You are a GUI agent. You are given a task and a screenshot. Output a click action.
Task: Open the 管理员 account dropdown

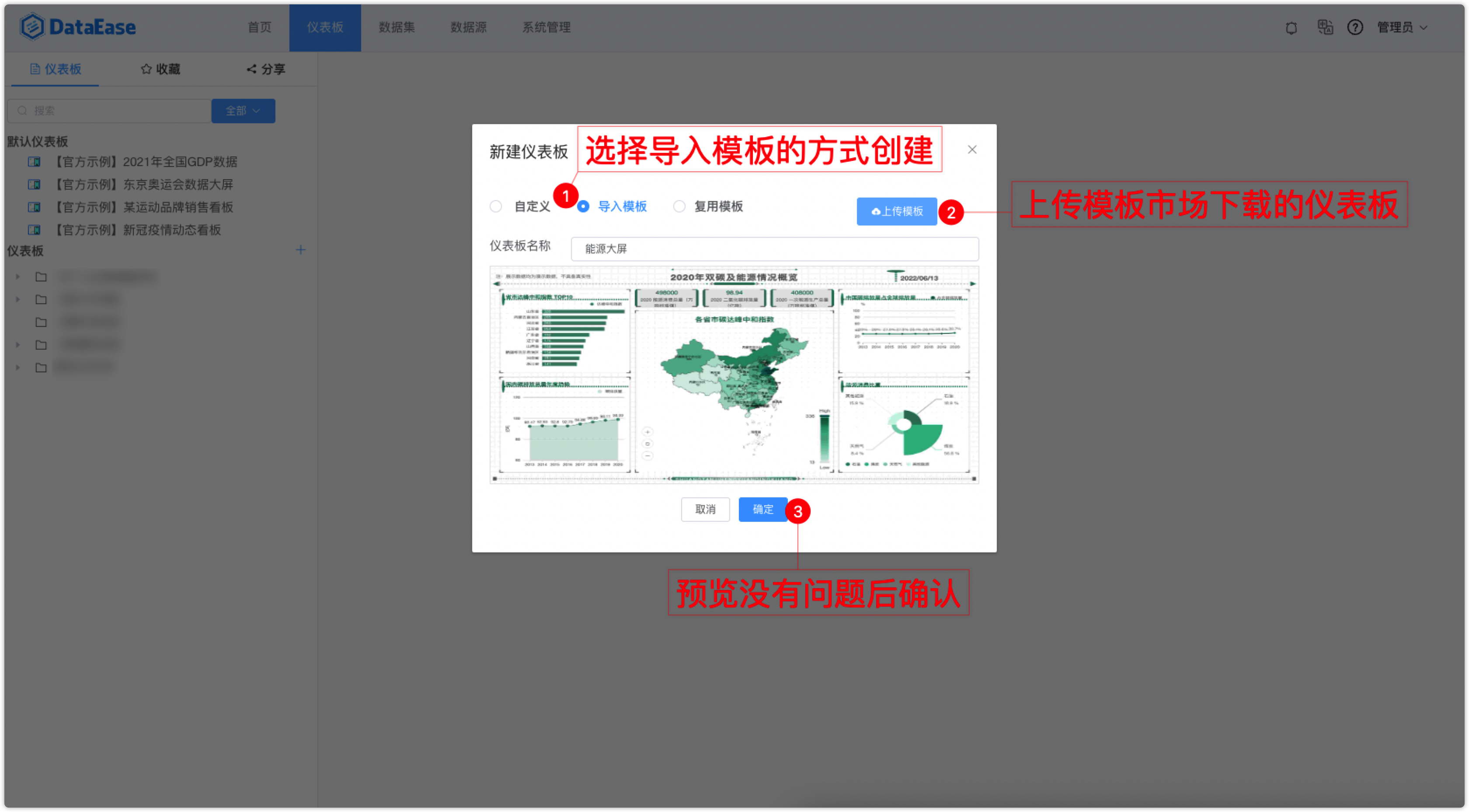[x=1402, y=28]
